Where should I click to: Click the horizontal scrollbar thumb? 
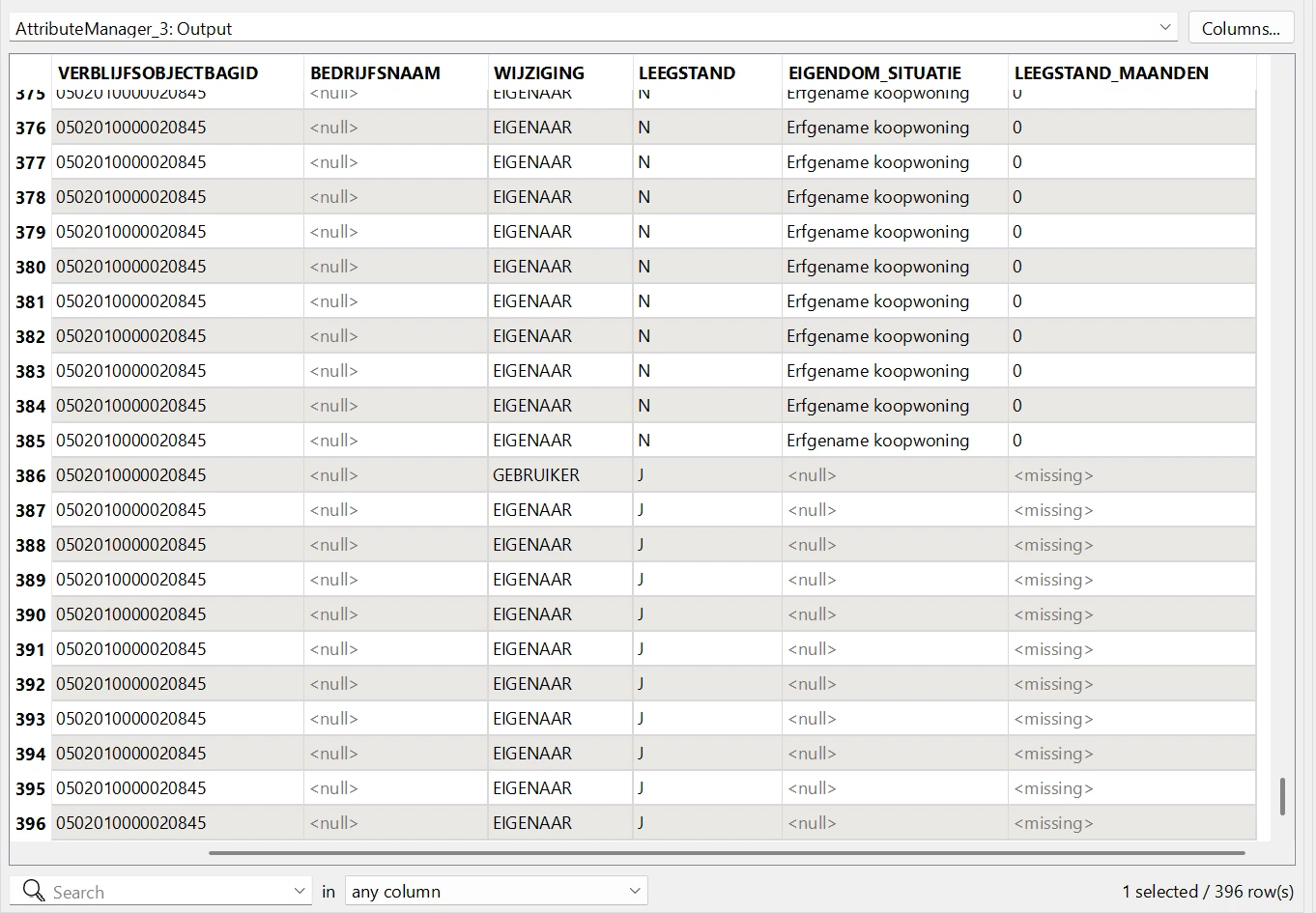pyautogui.click(x=727, y=853)
